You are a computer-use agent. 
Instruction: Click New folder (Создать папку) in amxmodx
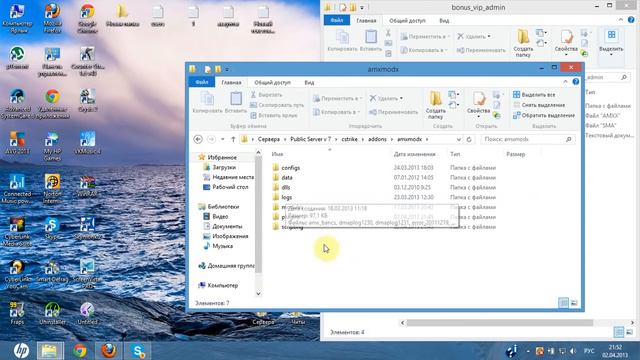coord(436,105)
